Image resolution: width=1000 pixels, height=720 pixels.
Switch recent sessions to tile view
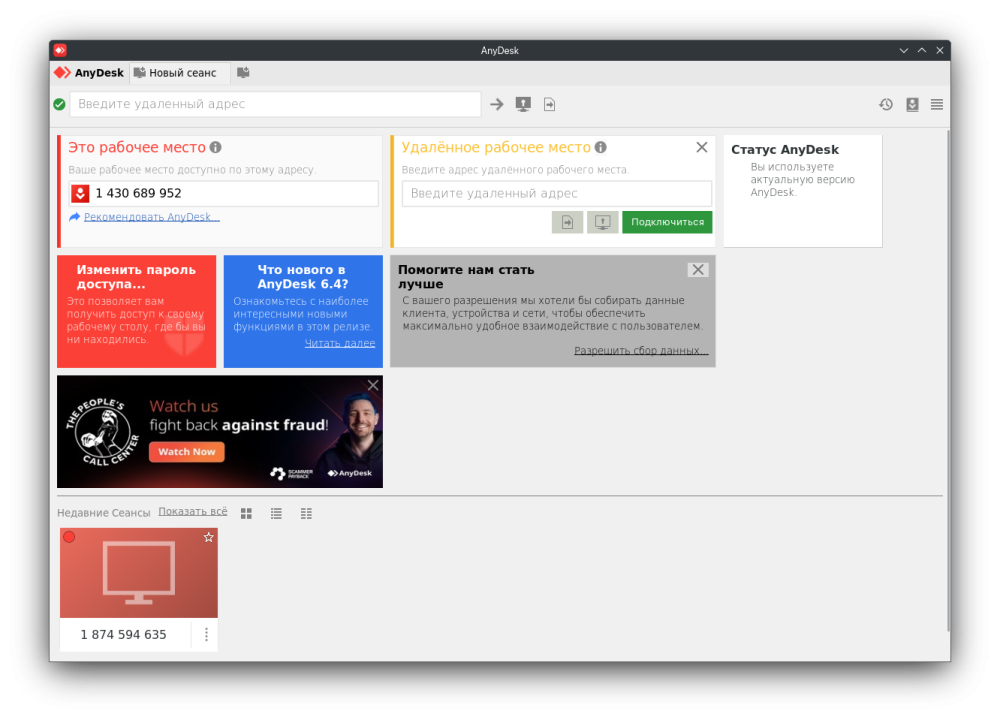tap(246, 513)
